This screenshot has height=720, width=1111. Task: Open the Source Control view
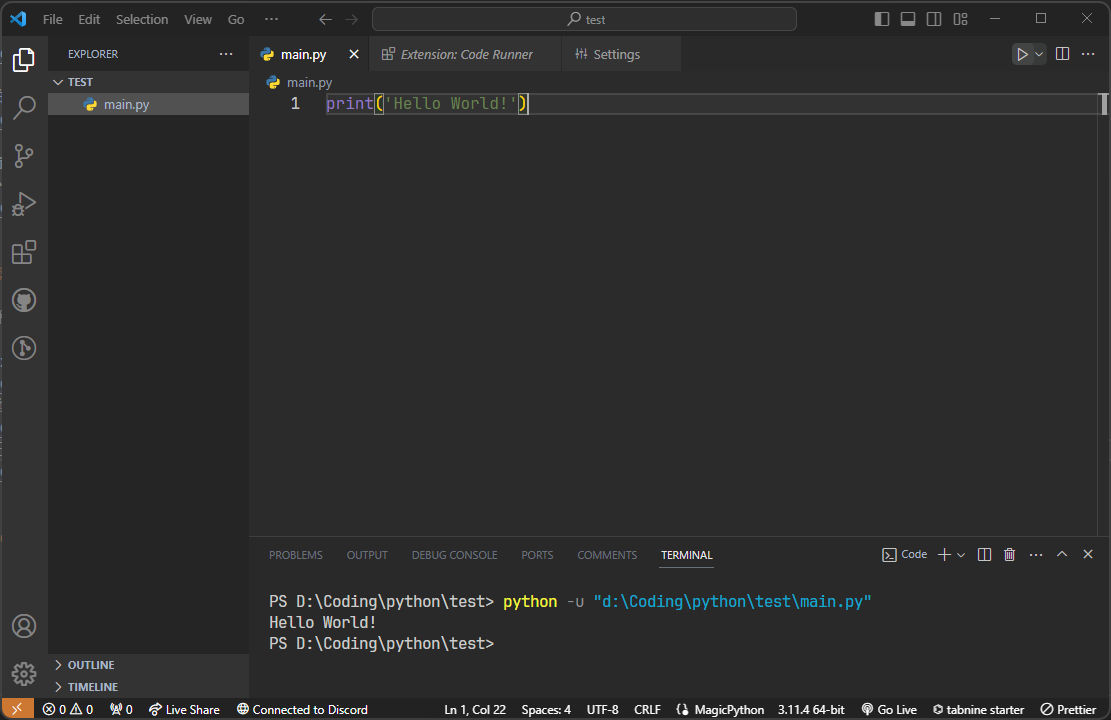pyautogui.click(x=24, y=155)
